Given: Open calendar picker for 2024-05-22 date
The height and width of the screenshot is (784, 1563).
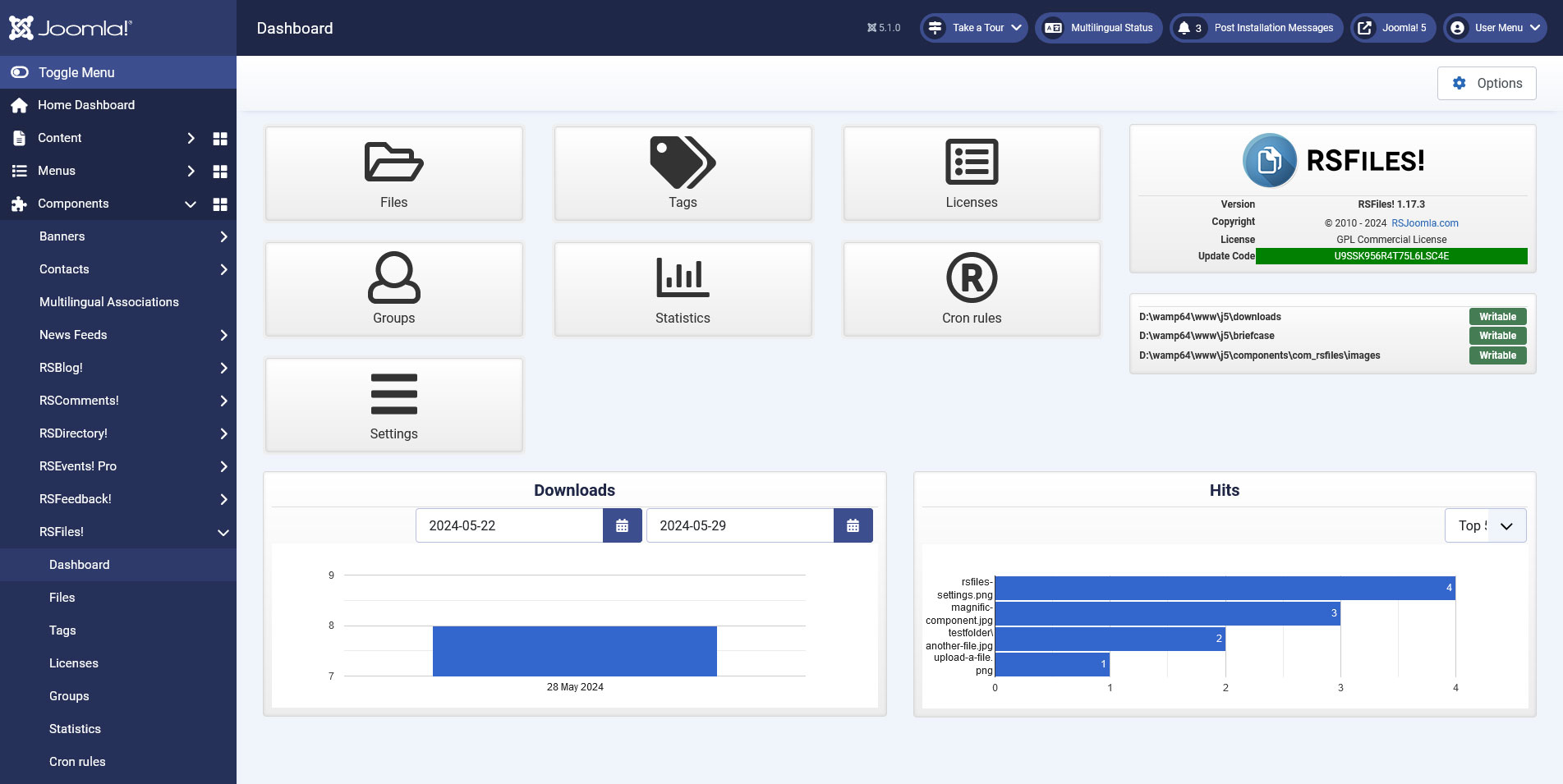Looking at the screenshot, I should click(x=623, y=525).
